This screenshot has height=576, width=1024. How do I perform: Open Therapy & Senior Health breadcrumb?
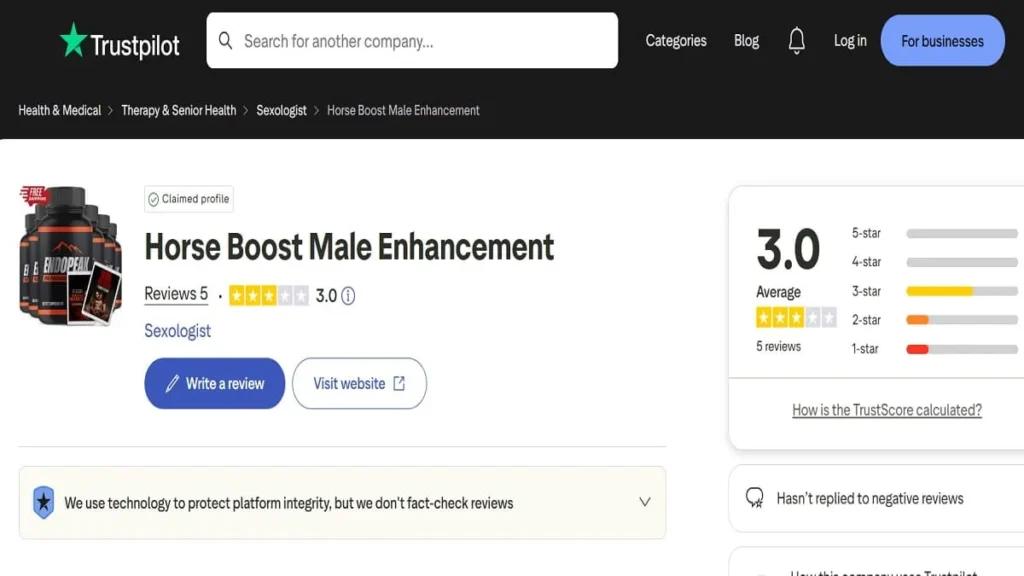pyautogui.click(x=178, y=110)
